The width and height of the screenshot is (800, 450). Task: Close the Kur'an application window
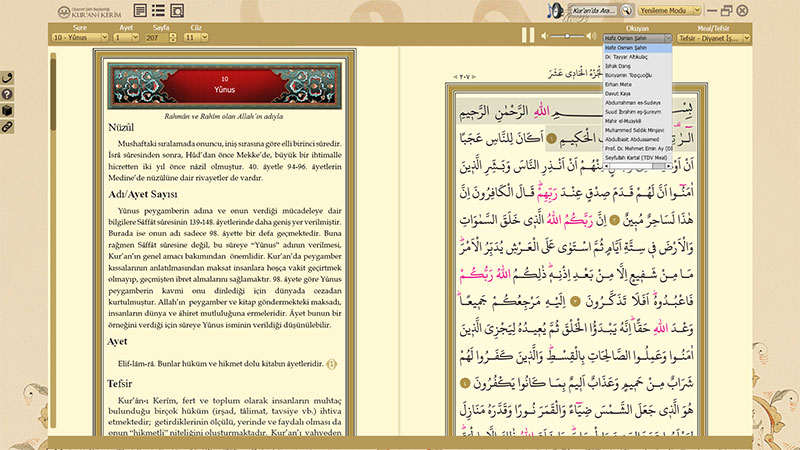(x=742, y=10)
